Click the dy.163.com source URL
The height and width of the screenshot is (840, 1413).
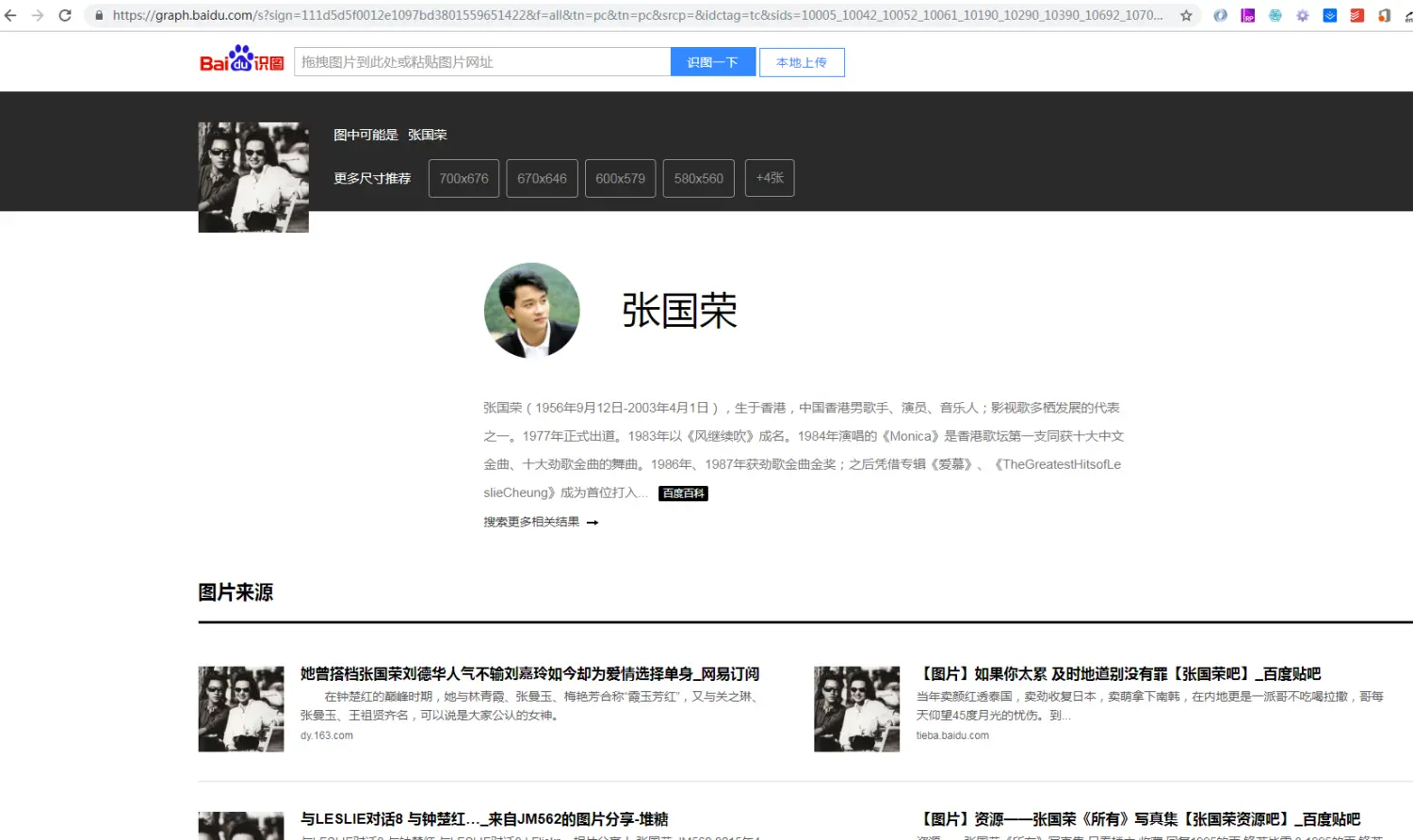point(327,735)
